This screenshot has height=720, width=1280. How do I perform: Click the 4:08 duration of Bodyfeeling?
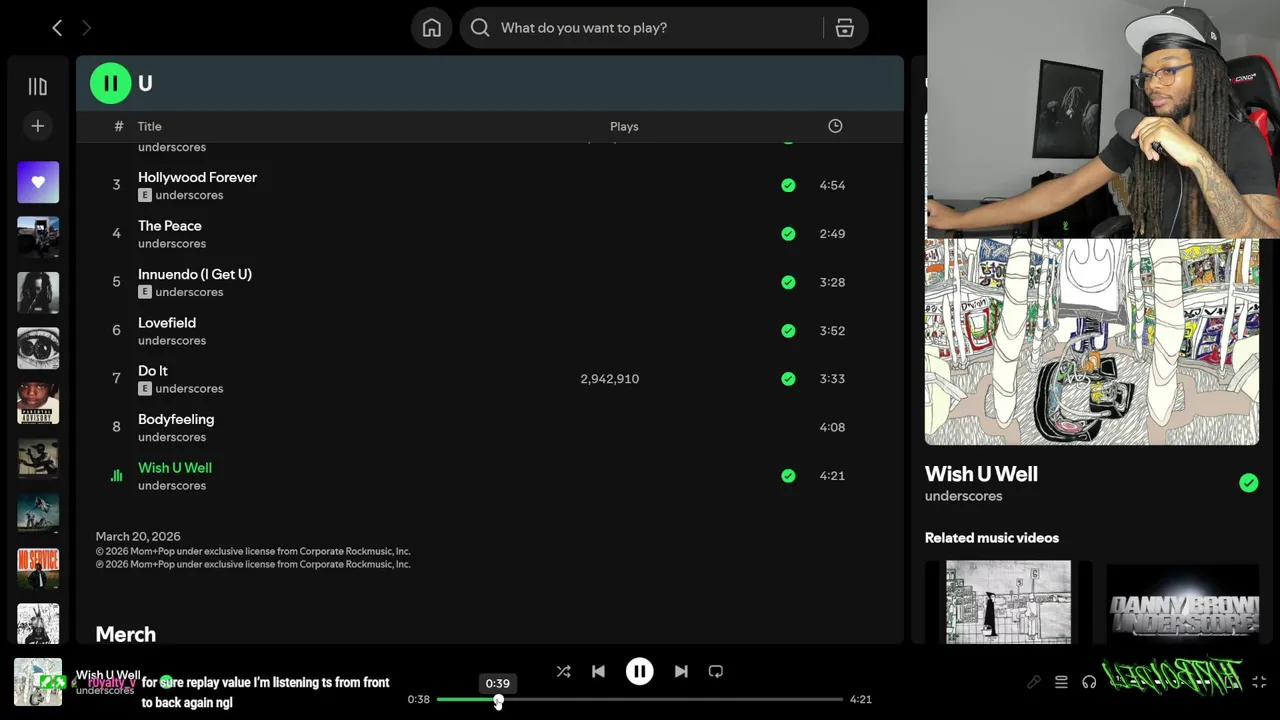pyautogui.click(x=832, y=427)
